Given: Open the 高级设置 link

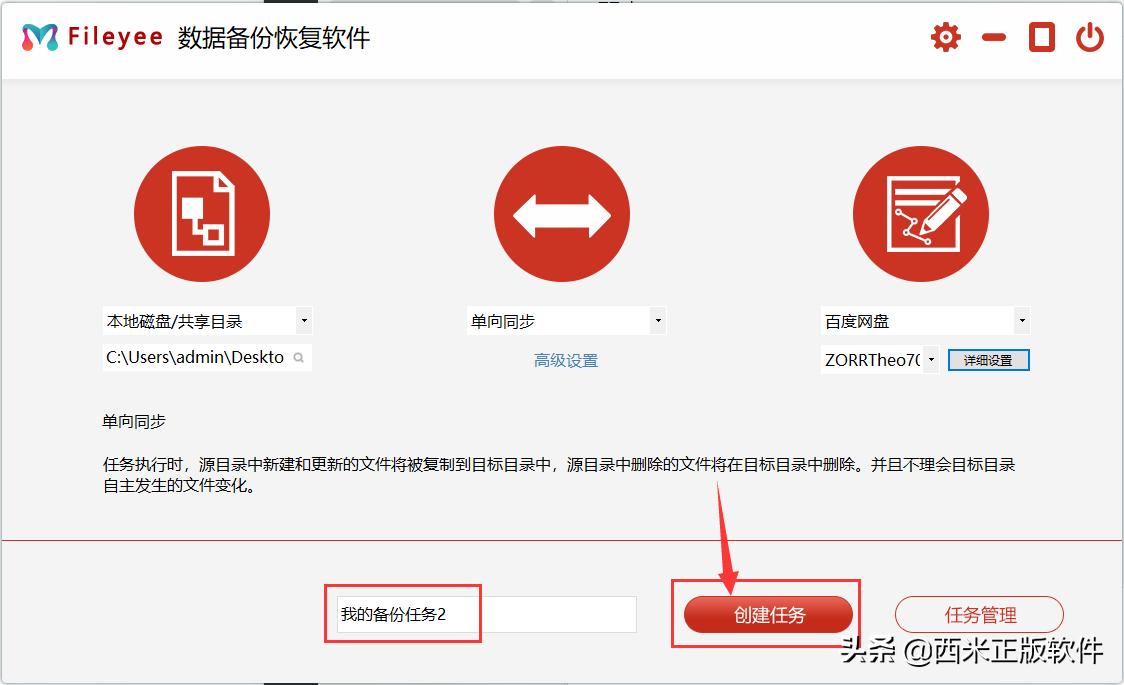Looking at the screenshot, I should (563, 360).
